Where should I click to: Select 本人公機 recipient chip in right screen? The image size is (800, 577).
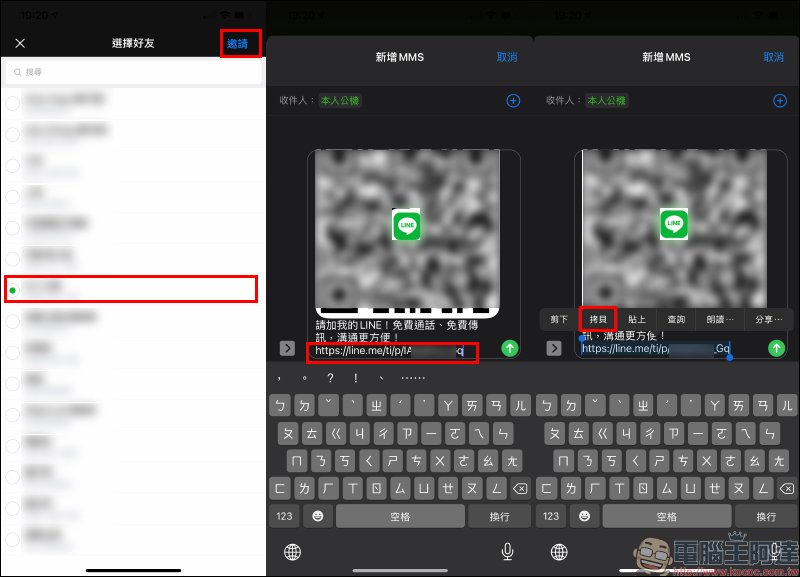606,101
